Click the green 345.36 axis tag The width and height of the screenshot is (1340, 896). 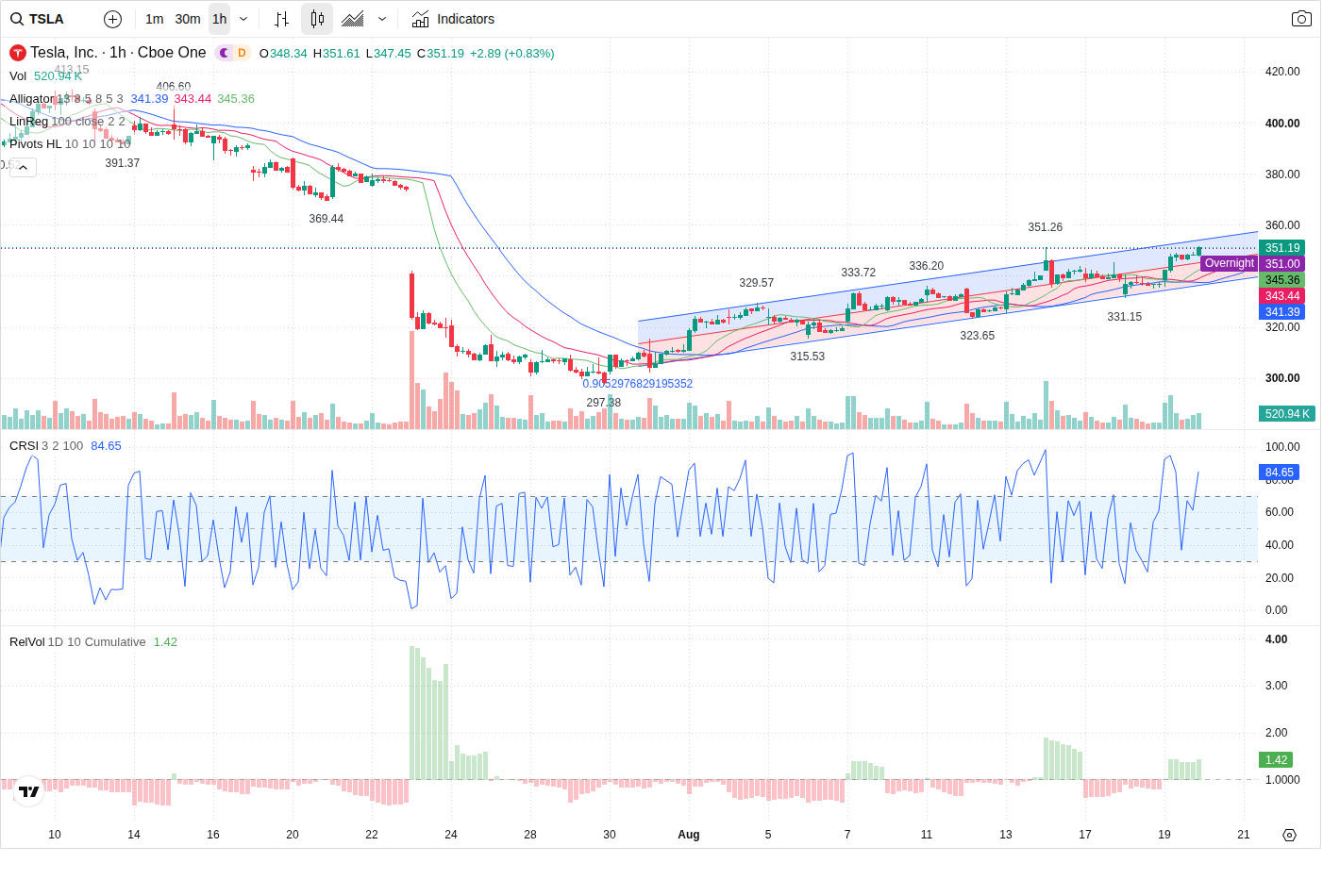tap(1282, 280)
